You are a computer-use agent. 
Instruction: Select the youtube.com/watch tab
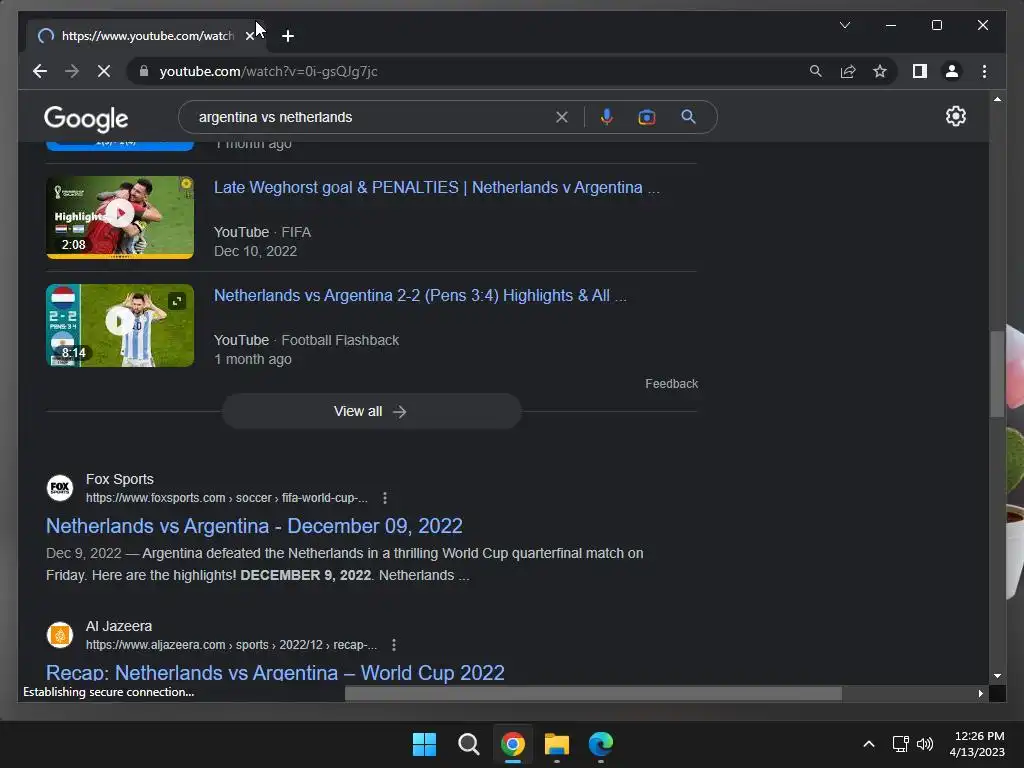(x=144, y=36)
